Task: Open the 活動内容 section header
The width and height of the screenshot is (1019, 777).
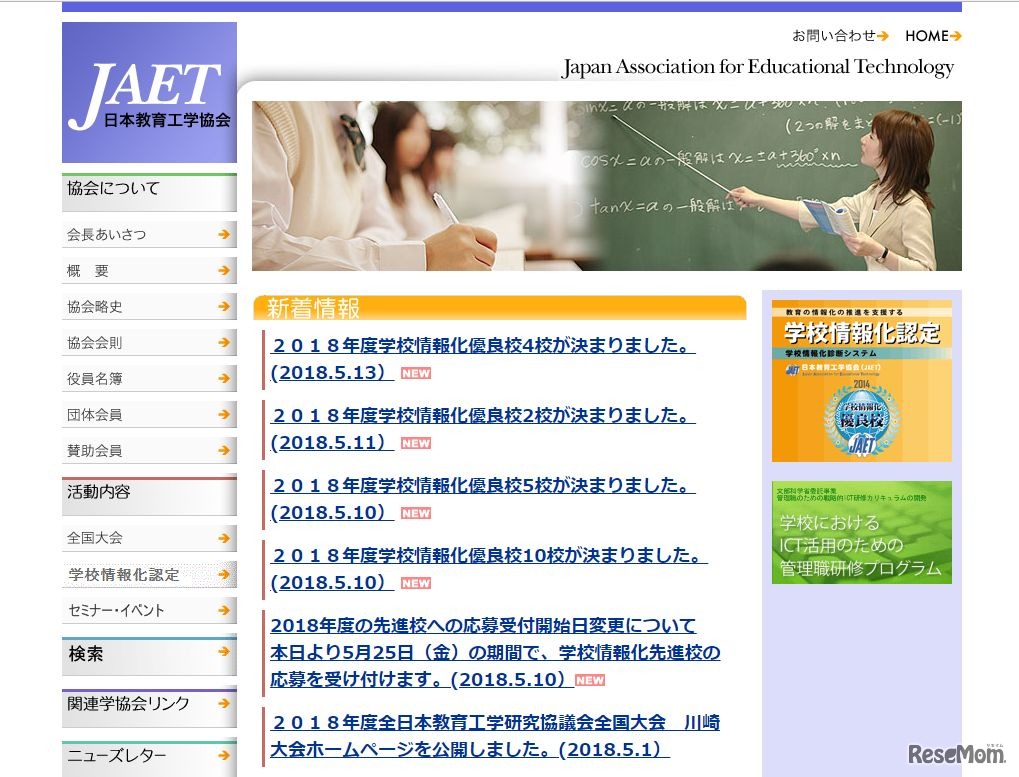Action: click(149, 496)
